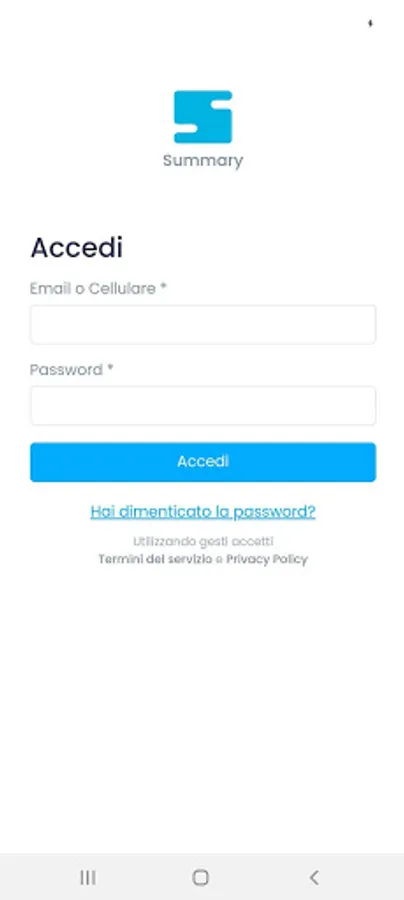Viewport: 404px width, 900px height.
Task: Tap the Android home button icon
Action: 200,877
